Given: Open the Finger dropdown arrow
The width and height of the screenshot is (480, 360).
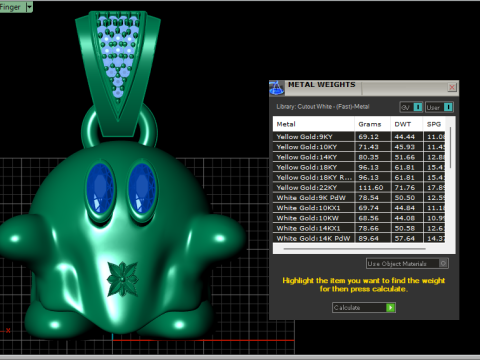Looking at the screenshot, I should tap(29, 7).
